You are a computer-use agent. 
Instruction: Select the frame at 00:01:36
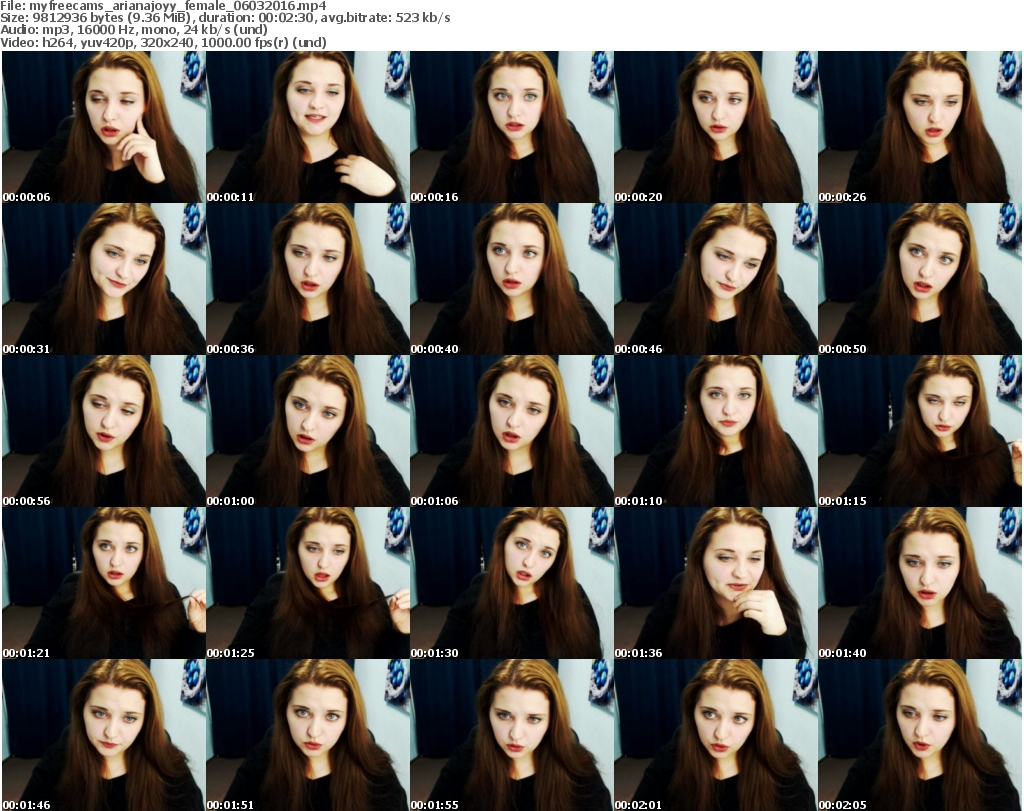pyautogui.click(x=715, y=583)
